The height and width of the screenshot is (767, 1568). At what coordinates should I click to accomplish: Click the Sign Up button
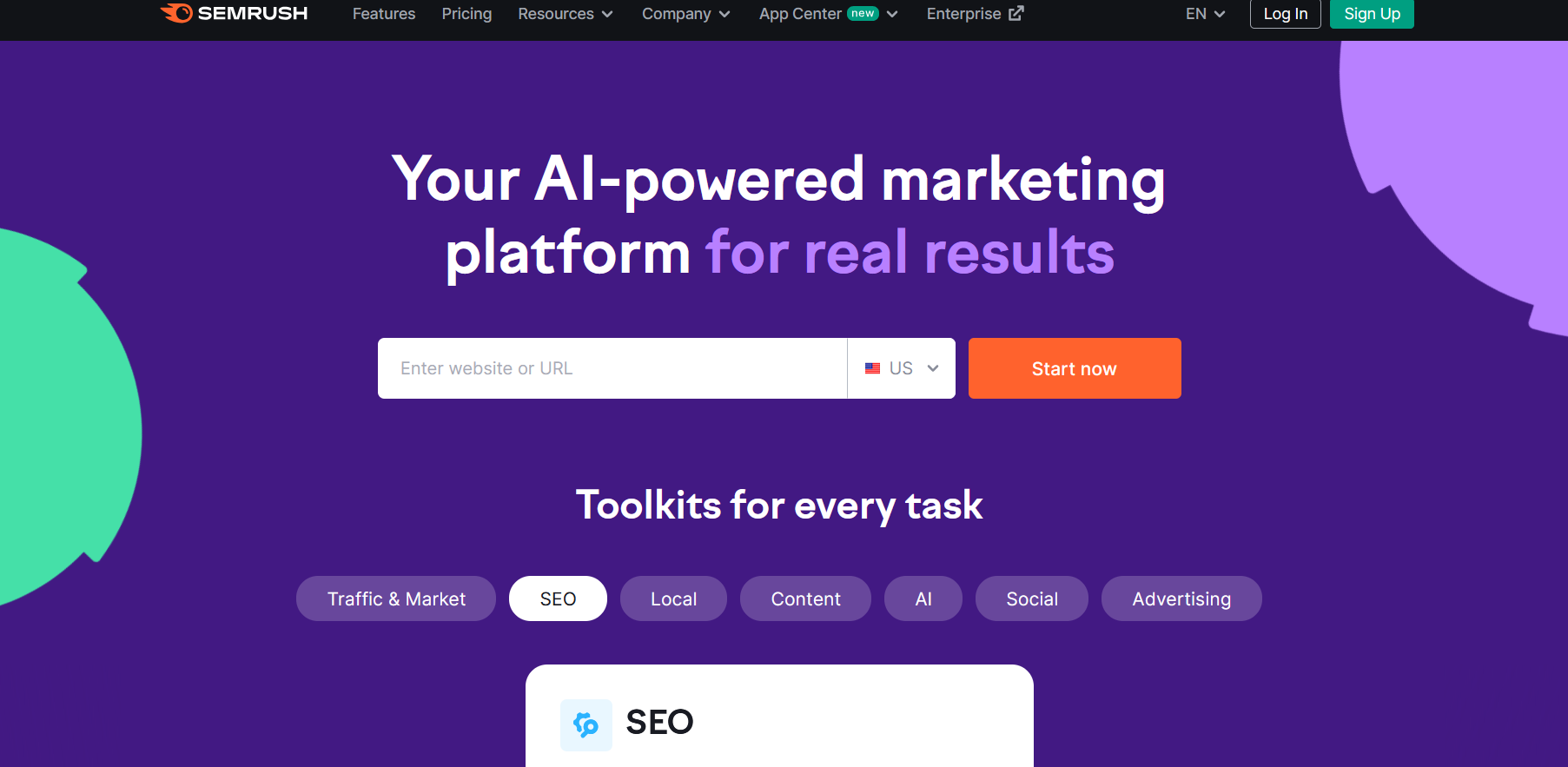point(1372,14)
